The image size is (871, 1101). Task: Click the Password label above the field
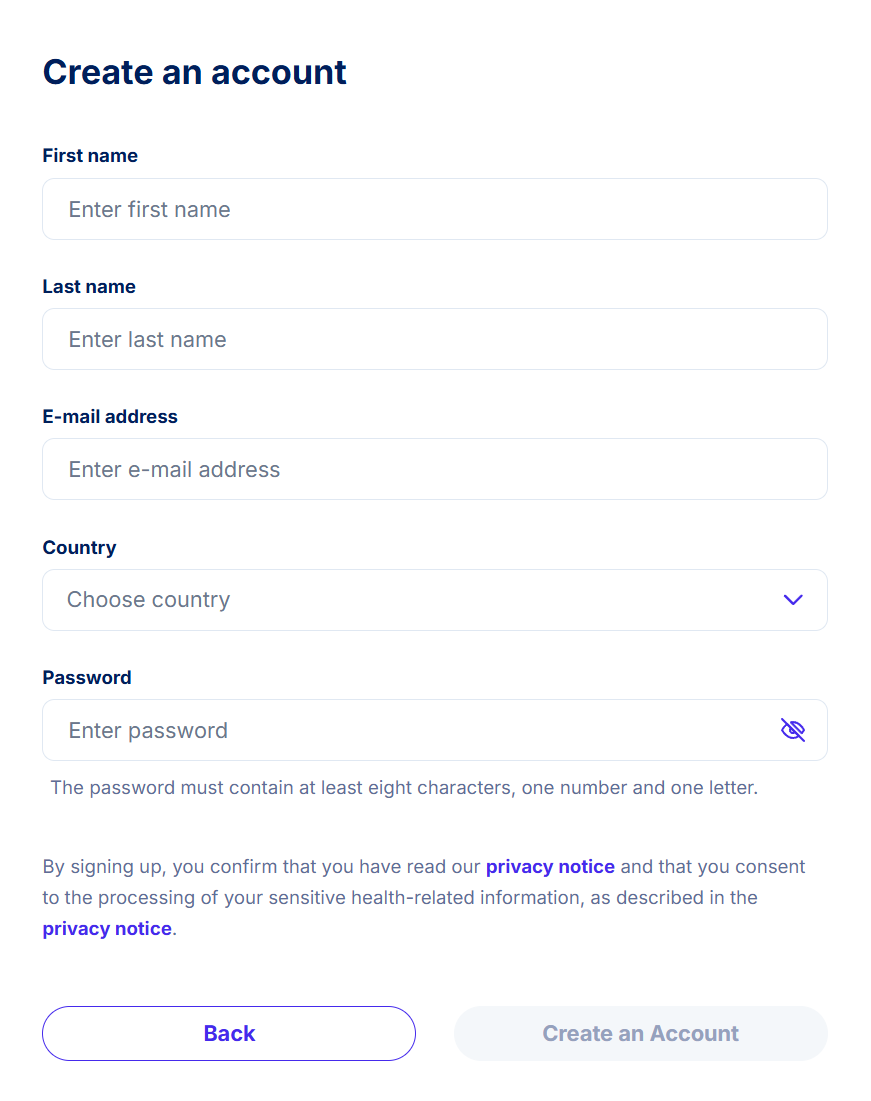pyautogui.click(x=87, y=678)
